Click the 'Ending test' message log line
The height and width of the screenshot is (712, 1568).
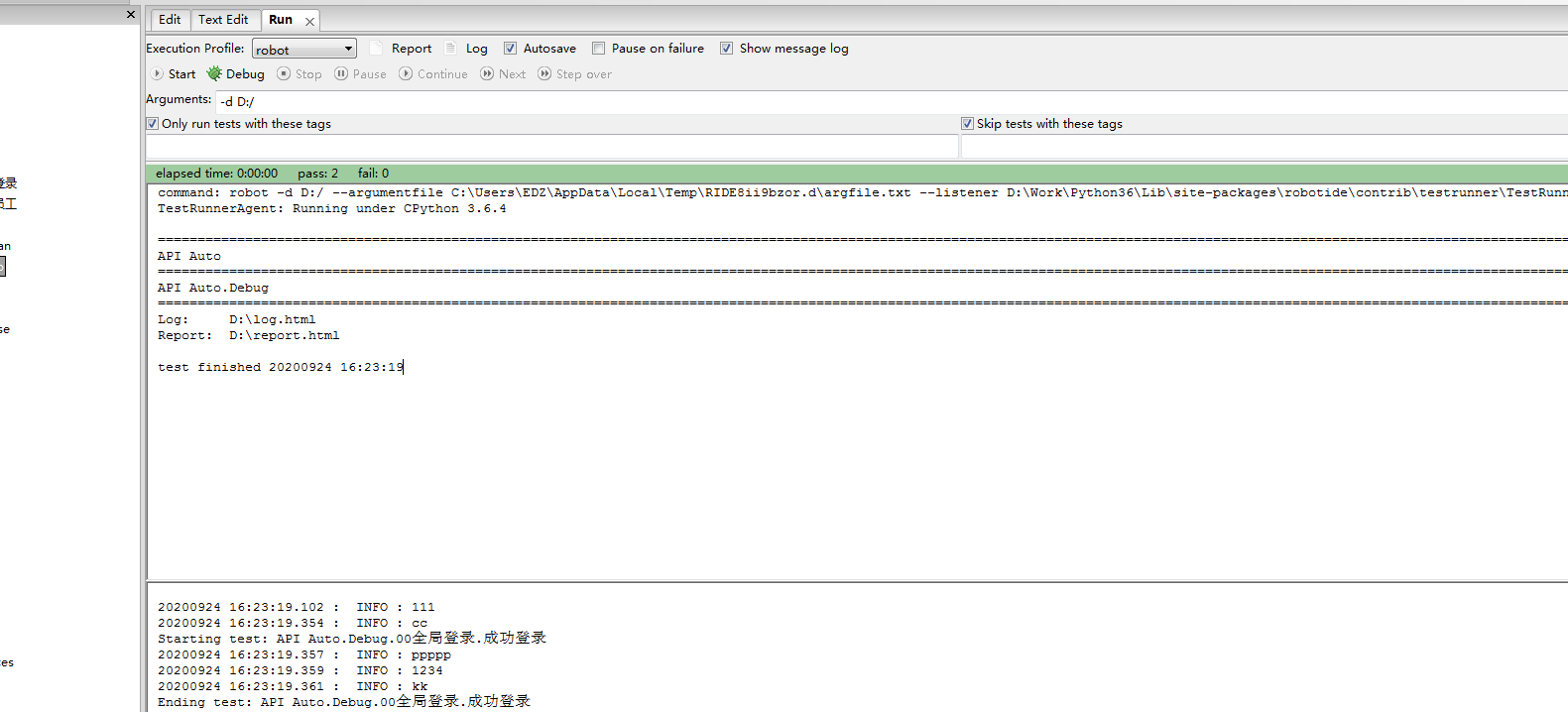pos(344,702)
